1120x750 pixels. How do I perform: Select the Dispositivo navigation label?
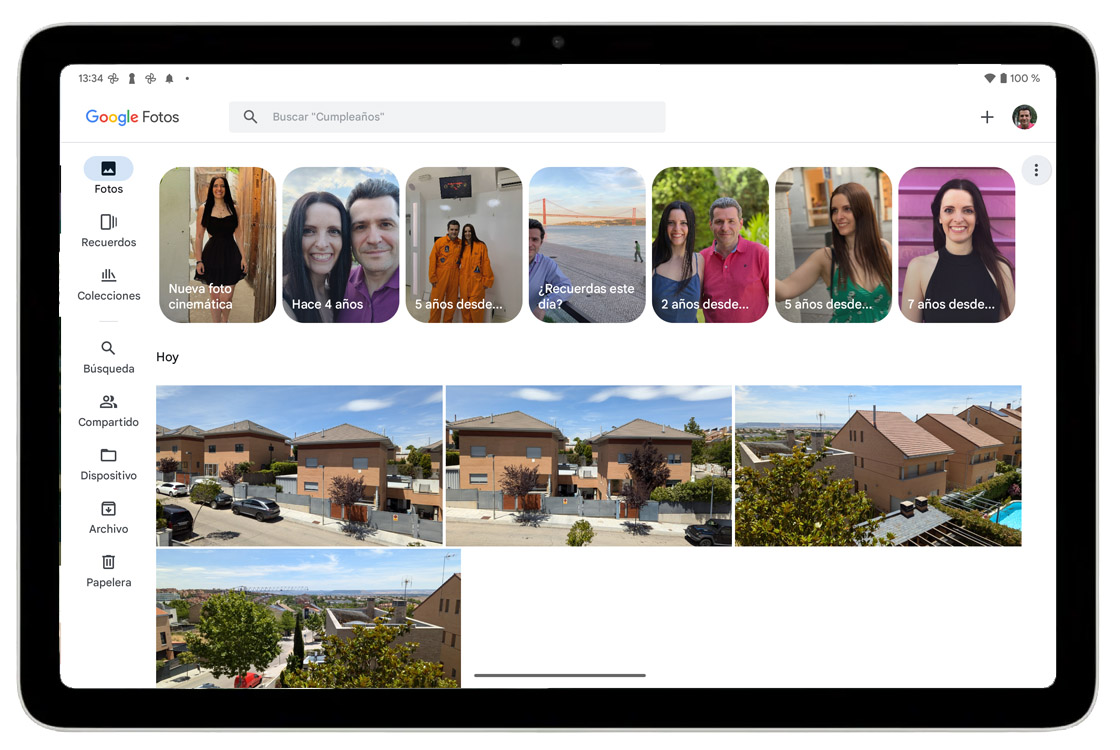pos(109,476)
